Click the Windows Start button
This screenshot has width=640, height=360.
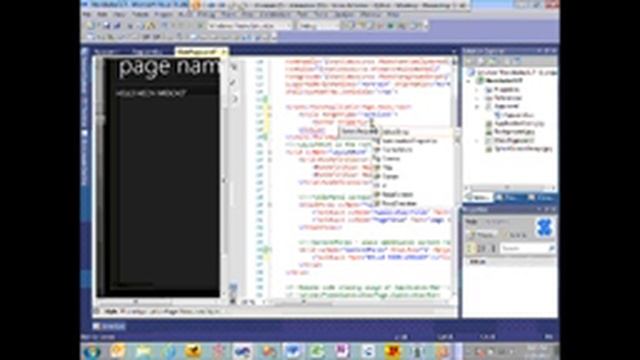tap(92, 351)
